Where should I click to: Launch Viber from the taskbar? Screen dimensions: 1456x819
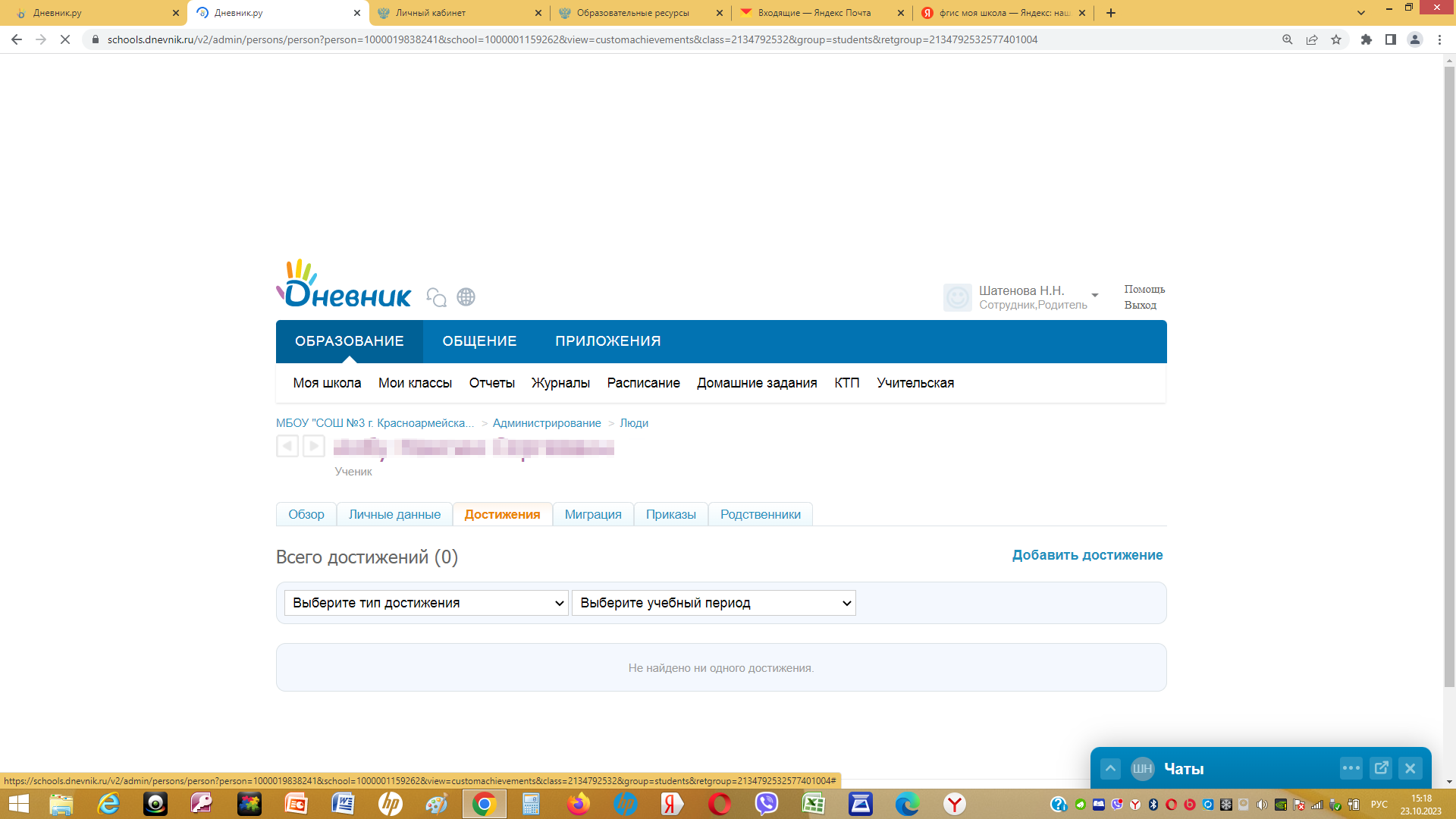[x=766, y=804]
